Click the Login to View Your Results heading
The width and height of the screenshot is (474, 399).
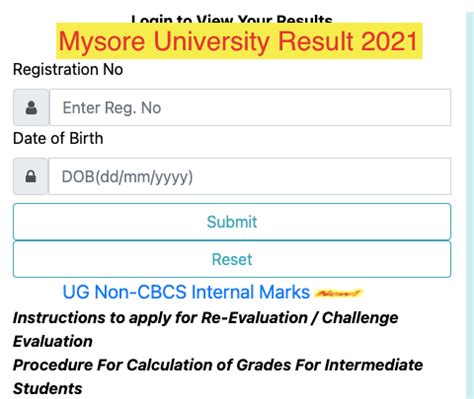[x=232, y=19]
